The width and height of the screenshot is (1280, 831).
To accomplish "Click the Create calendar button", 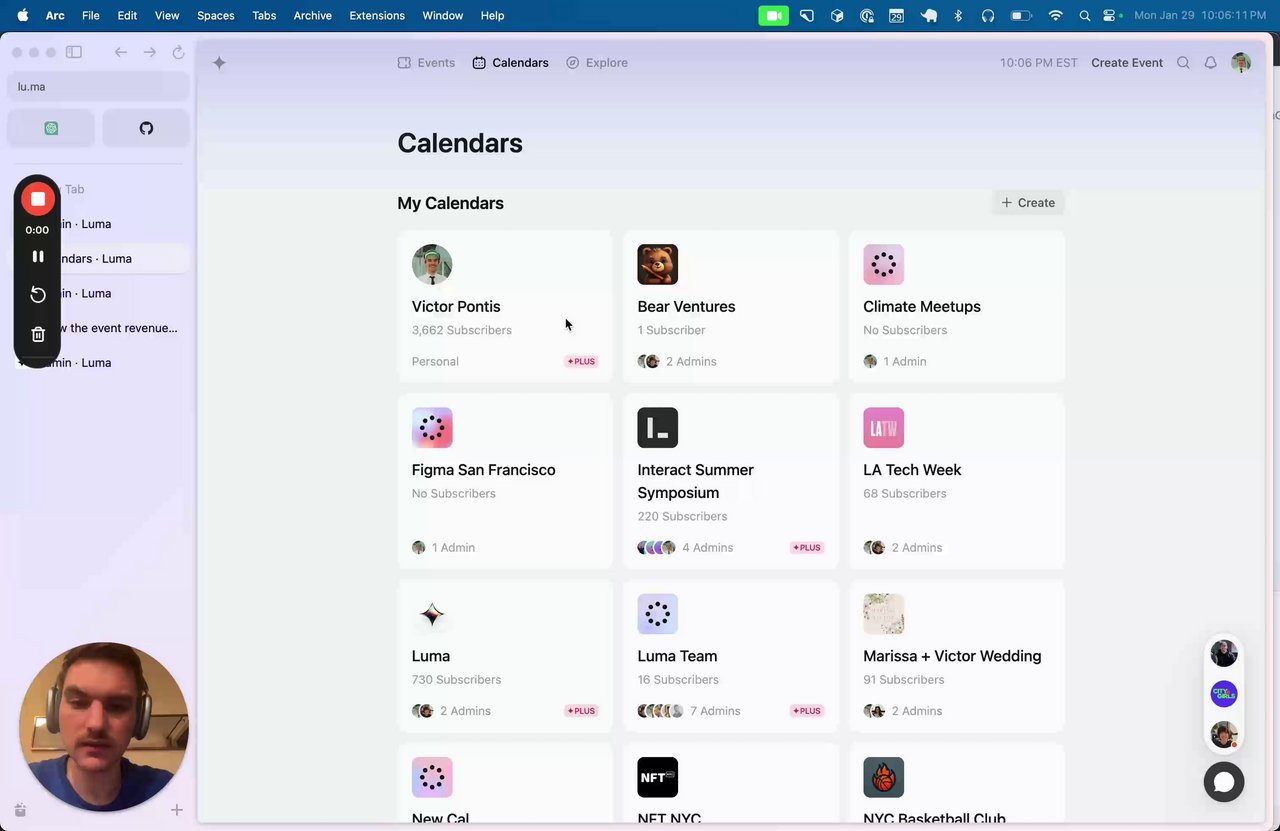I will pos(1028,202).
